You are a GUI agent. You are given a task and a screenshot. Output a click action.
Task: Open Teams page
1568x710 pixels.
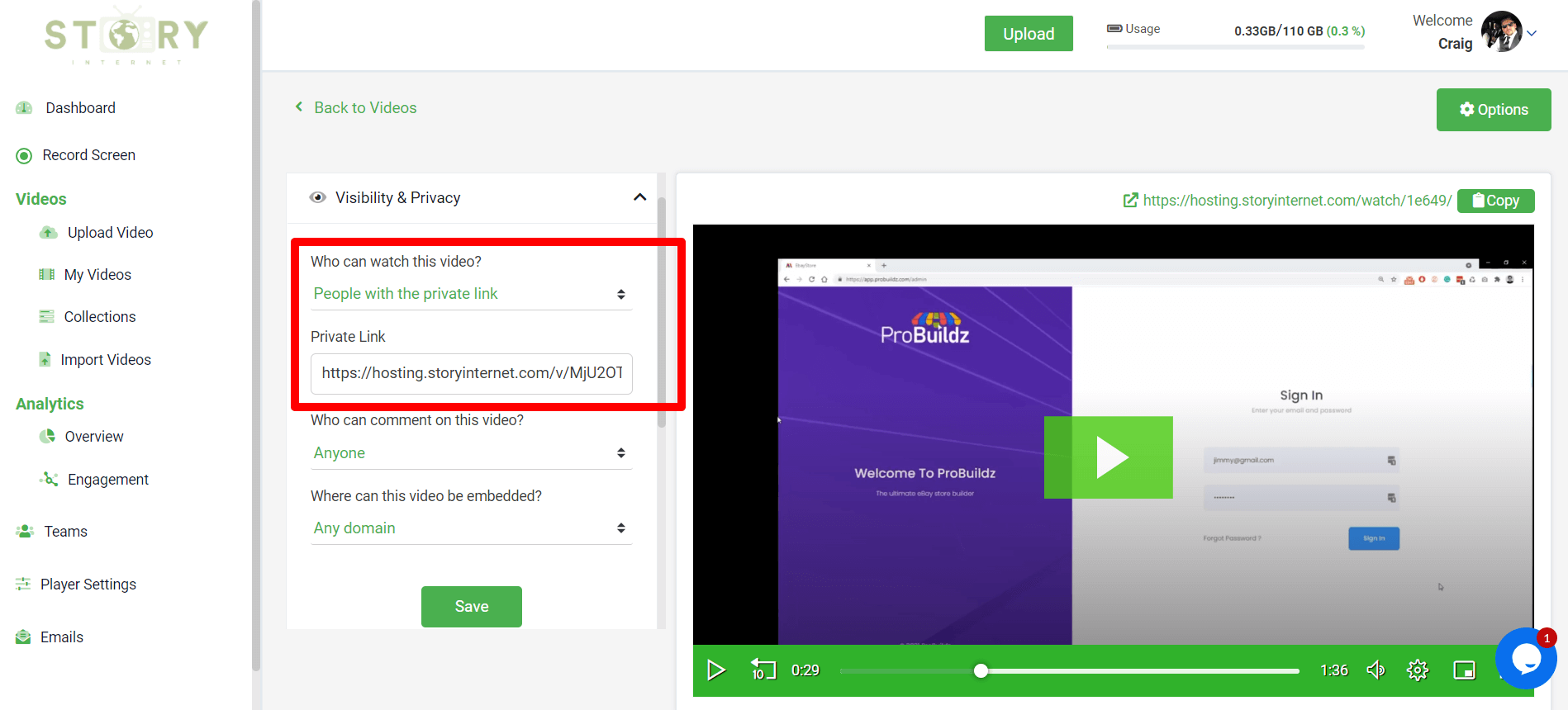click(65, 532)
